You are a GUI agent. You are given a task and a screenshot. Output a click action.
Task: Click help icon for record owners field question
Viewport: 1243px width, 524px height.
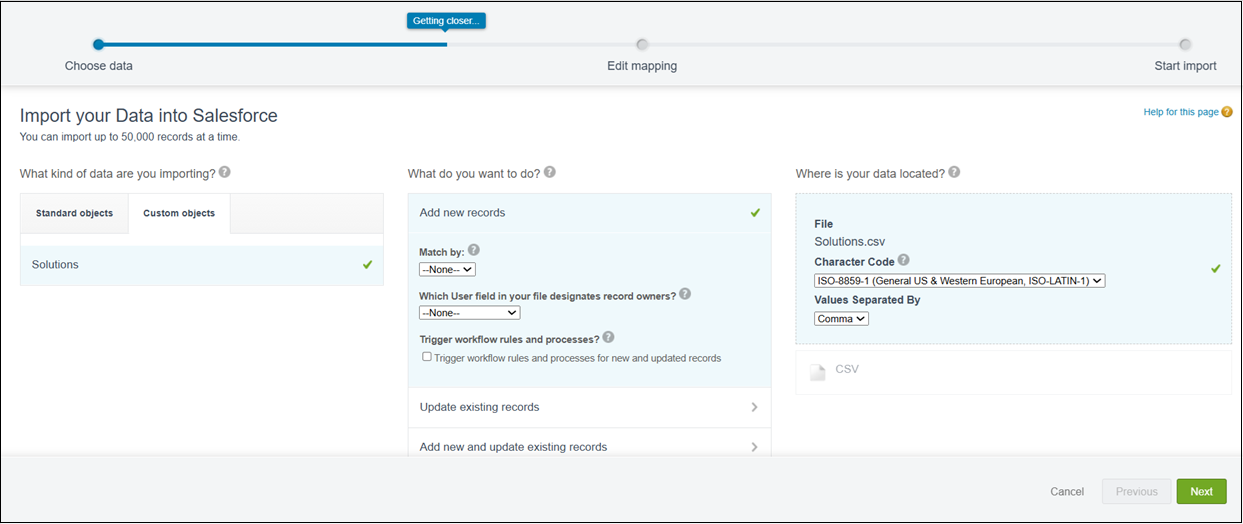pyautogui.click(x=685, y=294)
